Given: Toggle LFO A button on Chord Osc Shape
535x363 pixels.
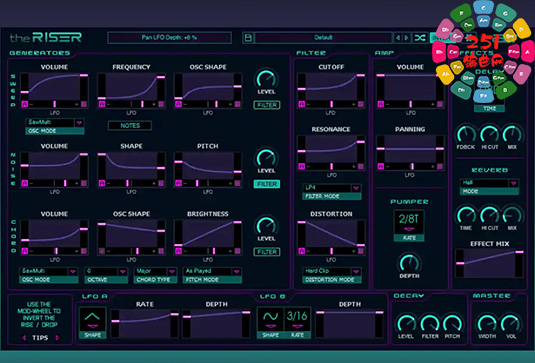Looking at the screenshot, I should click(x=102, y=251).
